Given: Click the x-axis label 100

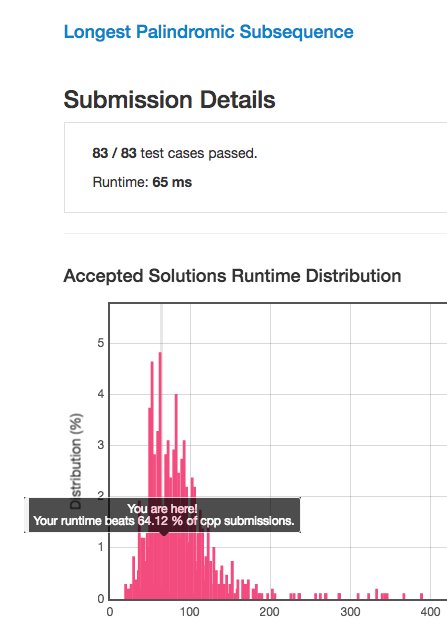Looking at the screenshot, I should click(189, 612).
